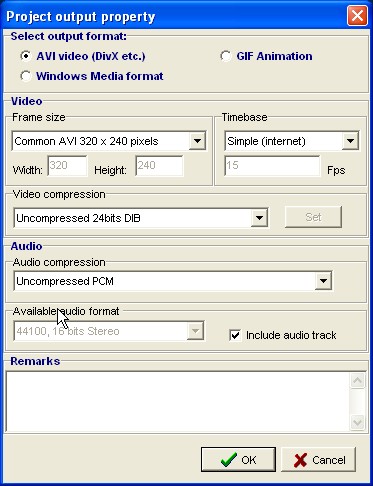The width and height of the screenshot is (373, 486).
Task: Click the Height input field
Action: [x=159, y=165]
